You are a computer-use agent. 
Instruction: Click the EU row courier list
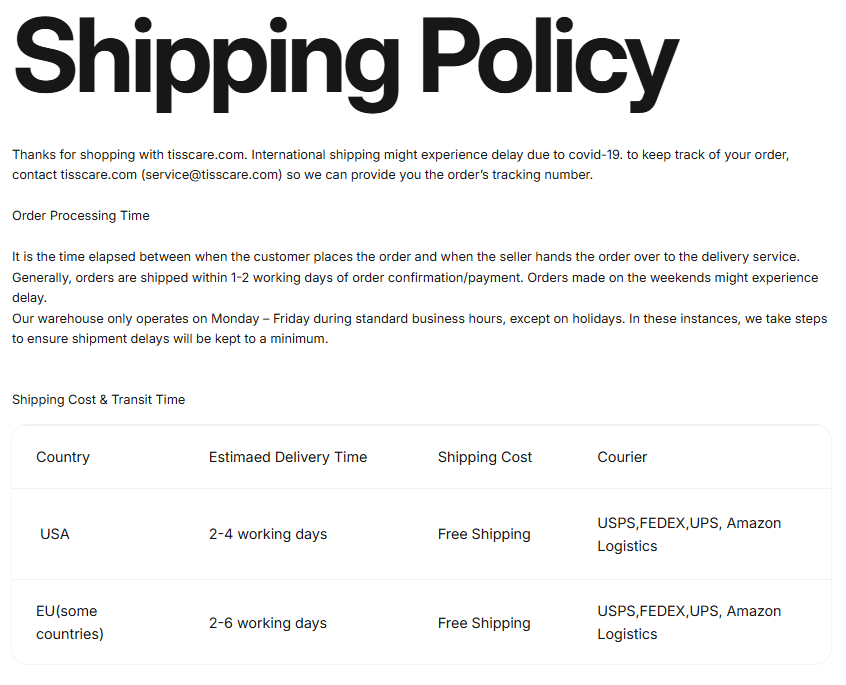tap(689, 622)
